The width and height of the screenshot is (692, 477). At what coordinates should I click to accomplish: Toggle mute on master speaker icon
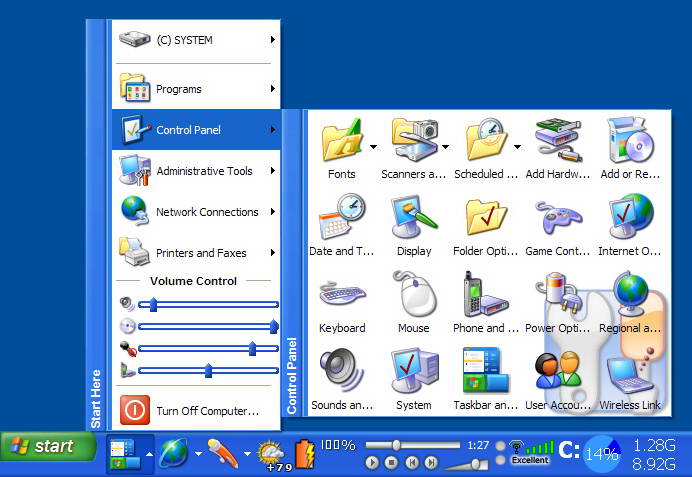[x=127, y=304]
